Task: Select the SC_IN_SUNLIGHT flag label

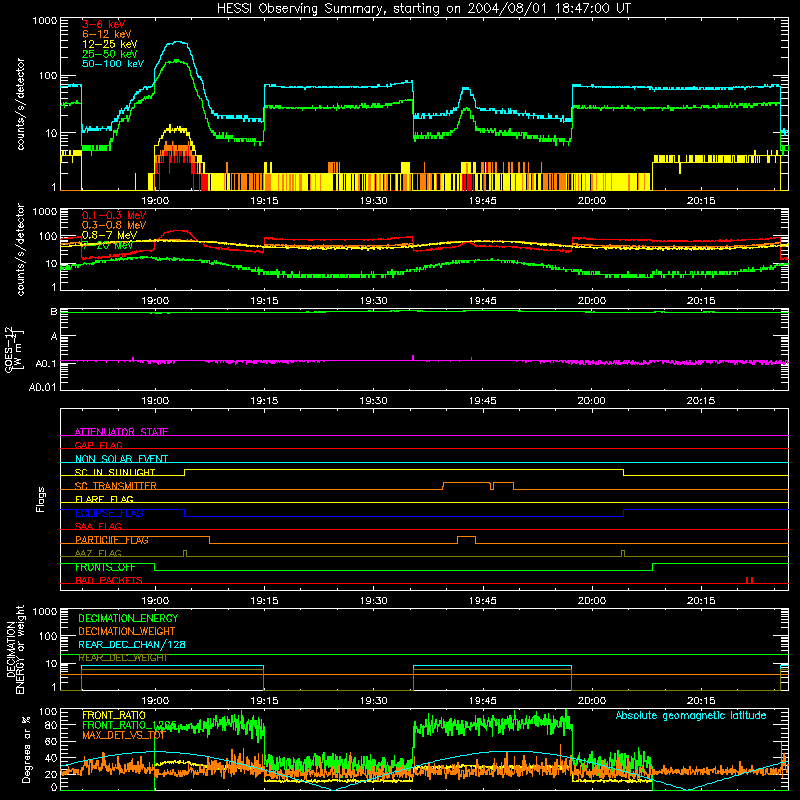Action: coord(115,472)
